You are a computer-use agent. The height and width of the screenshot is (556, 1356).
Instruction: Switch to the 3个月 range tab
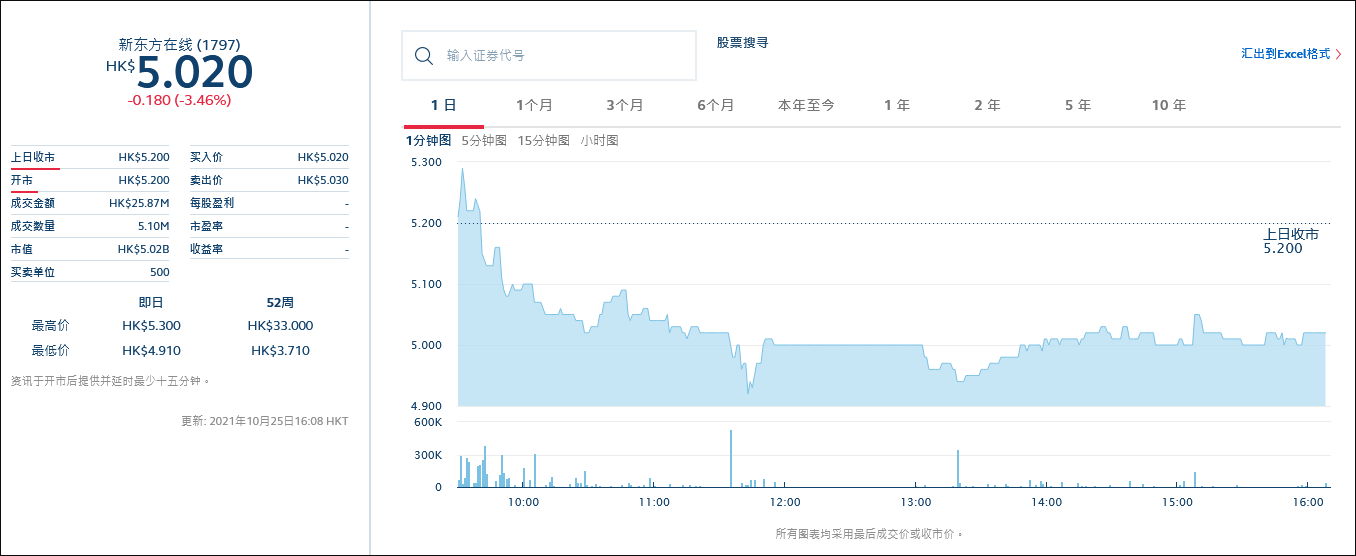point(625,105)
